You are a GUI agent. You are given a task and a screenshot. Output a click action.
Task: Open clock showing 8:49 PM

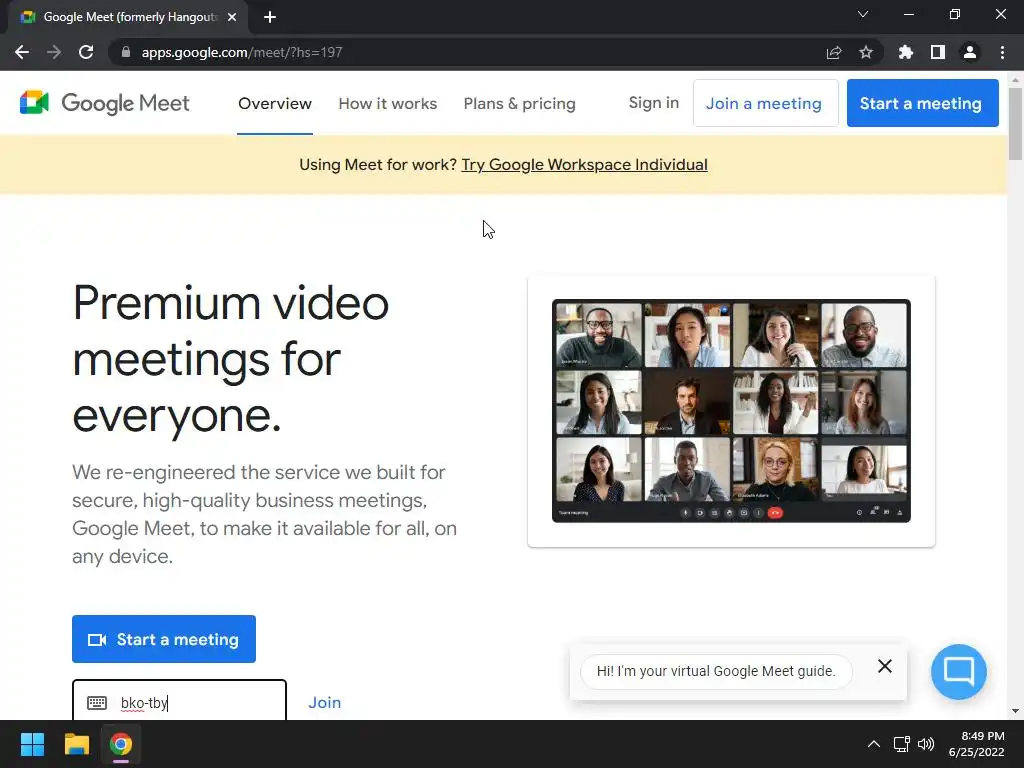click(x=976, y=744)
